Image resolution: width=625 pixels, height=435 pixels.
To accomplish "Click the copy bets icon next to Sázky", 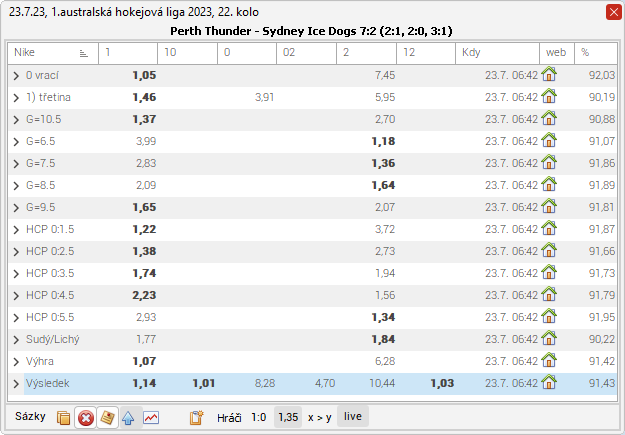I will [63, 417].
